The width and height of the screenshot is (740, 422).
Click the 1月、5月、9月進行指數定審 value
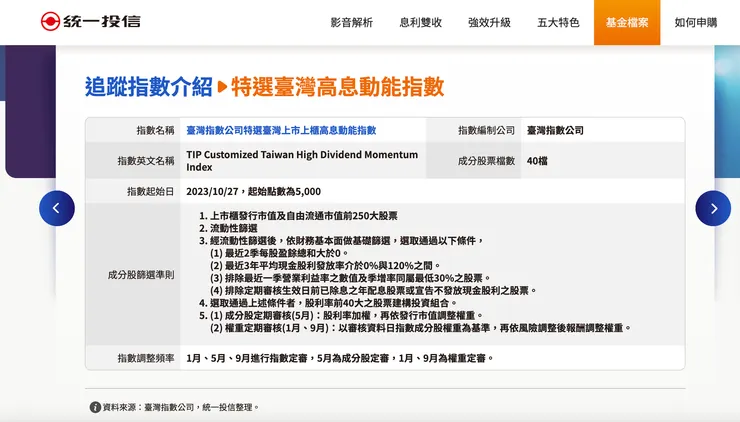pyautogui.click(x=340, y=358)
